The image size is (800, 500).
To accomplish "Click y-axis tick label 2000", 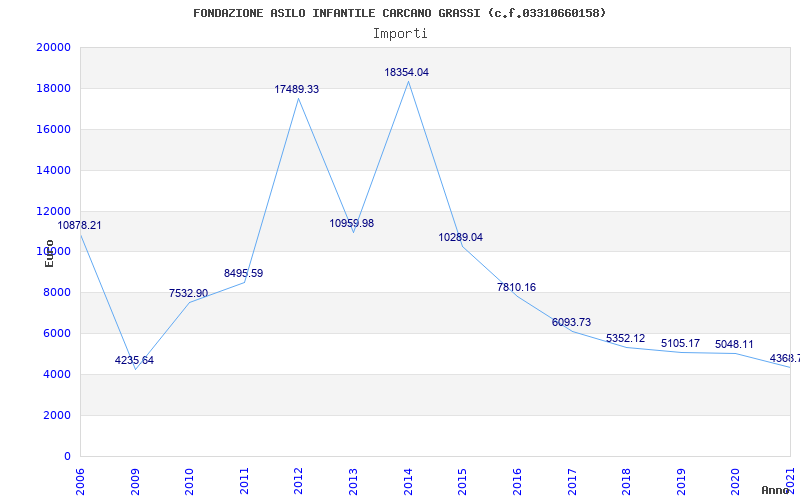I will click(57, 415).
